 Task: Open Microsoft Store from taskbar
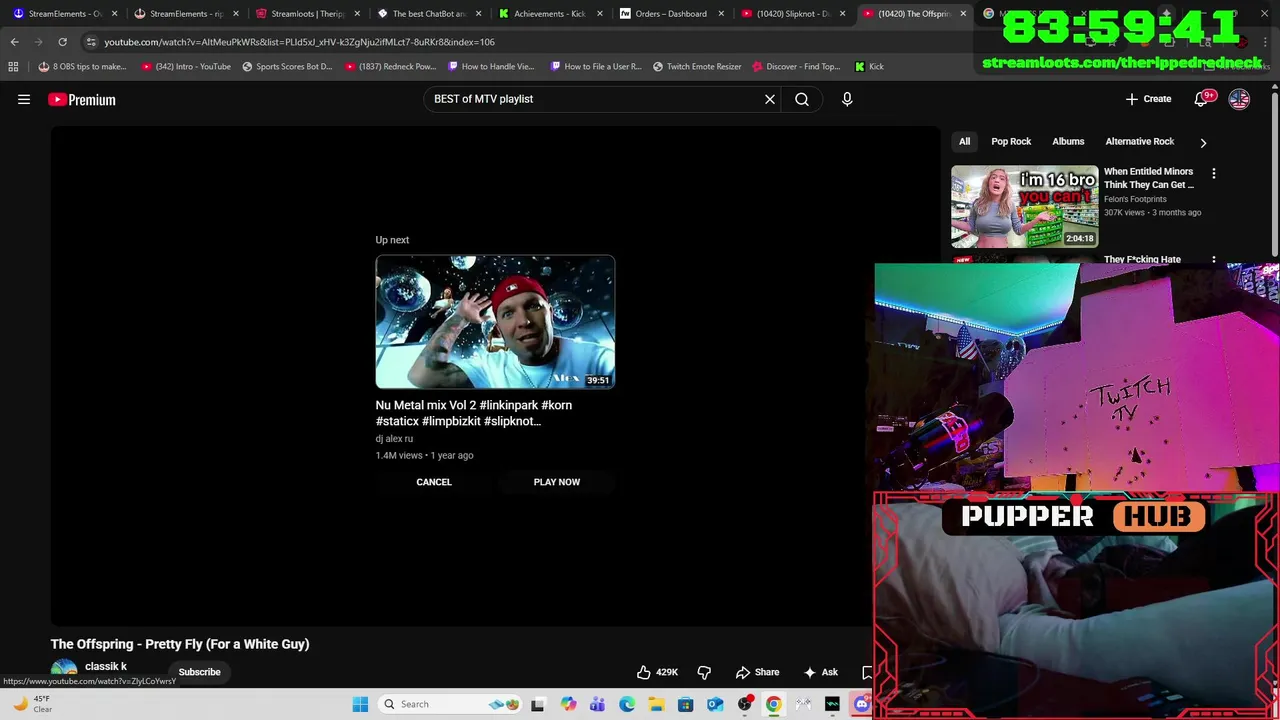tap(685, 704)
